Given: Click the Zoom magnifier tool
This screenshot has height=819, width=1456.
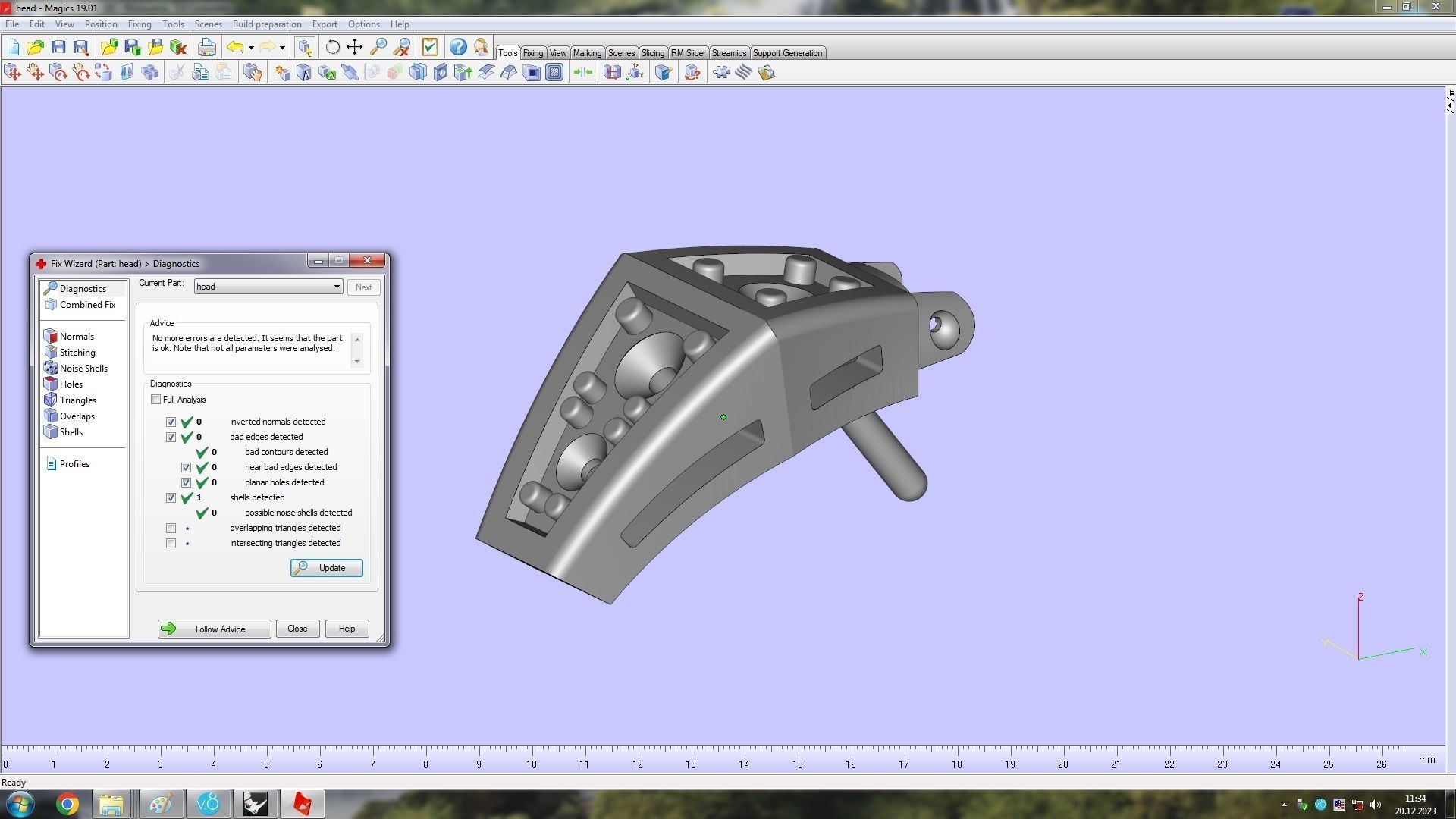Looking at the screenshot, I should click(x=378, y=48).
